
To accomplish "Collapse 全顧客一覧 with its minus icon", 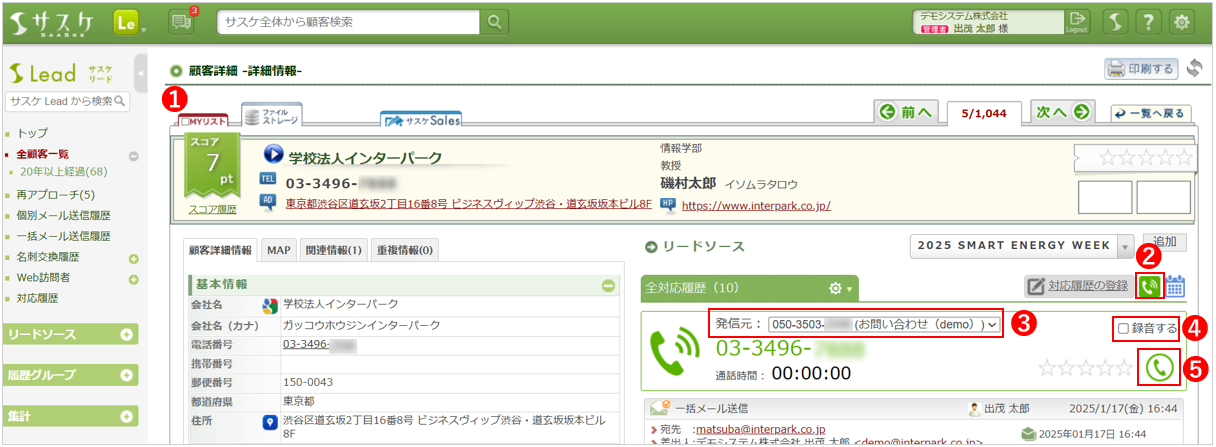I will 133,156.
